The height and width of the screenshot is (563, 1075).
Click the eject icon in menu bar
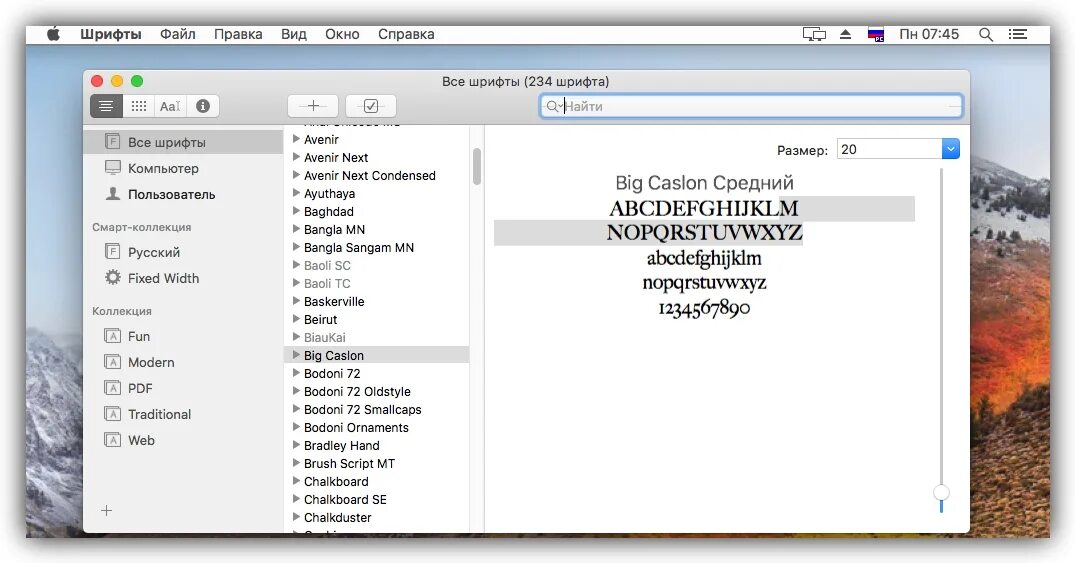[x=845, y=34]
